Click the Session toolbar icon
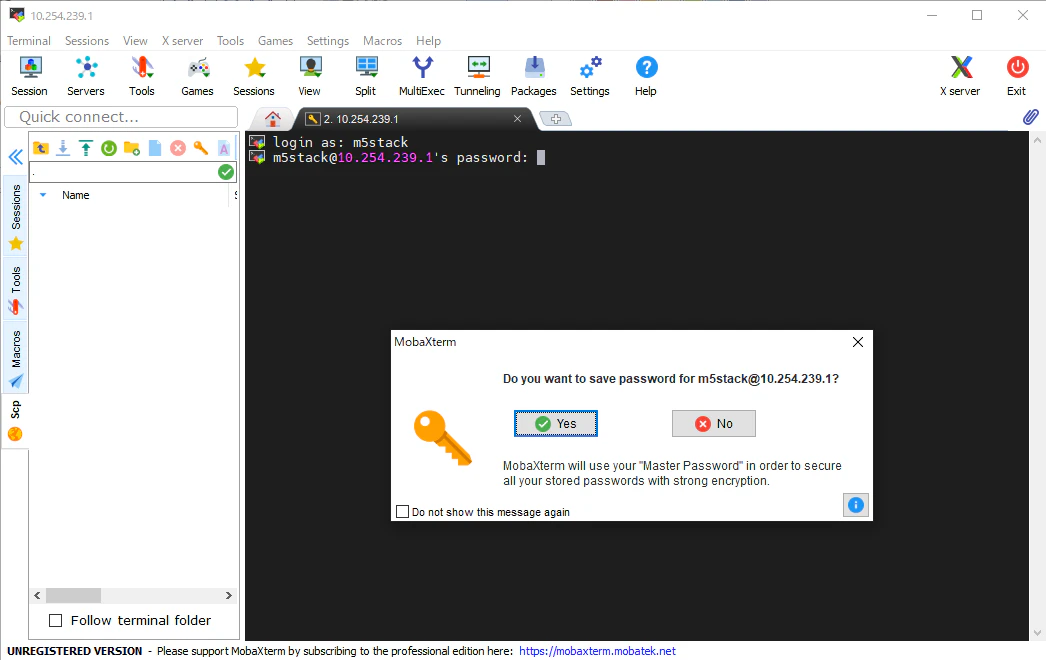Screen dimensions: 1046x660 pyautogui.click(x=29, y=76)
